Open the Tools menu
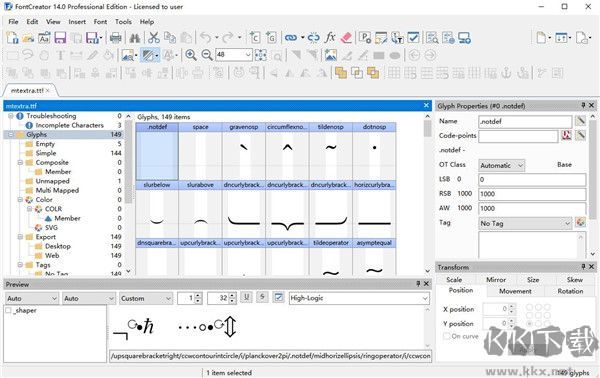 [x=123, y=22]
